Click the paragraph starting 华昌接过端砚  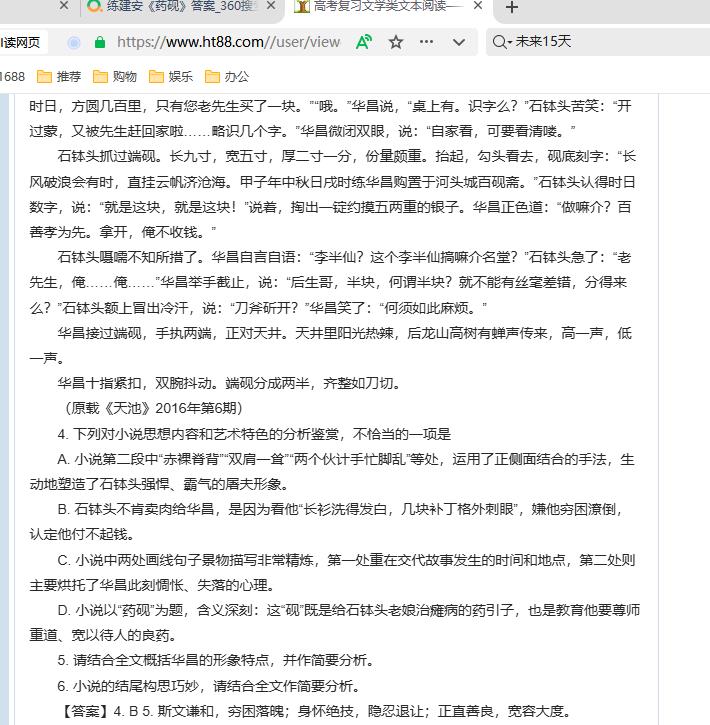pos(331,345)
